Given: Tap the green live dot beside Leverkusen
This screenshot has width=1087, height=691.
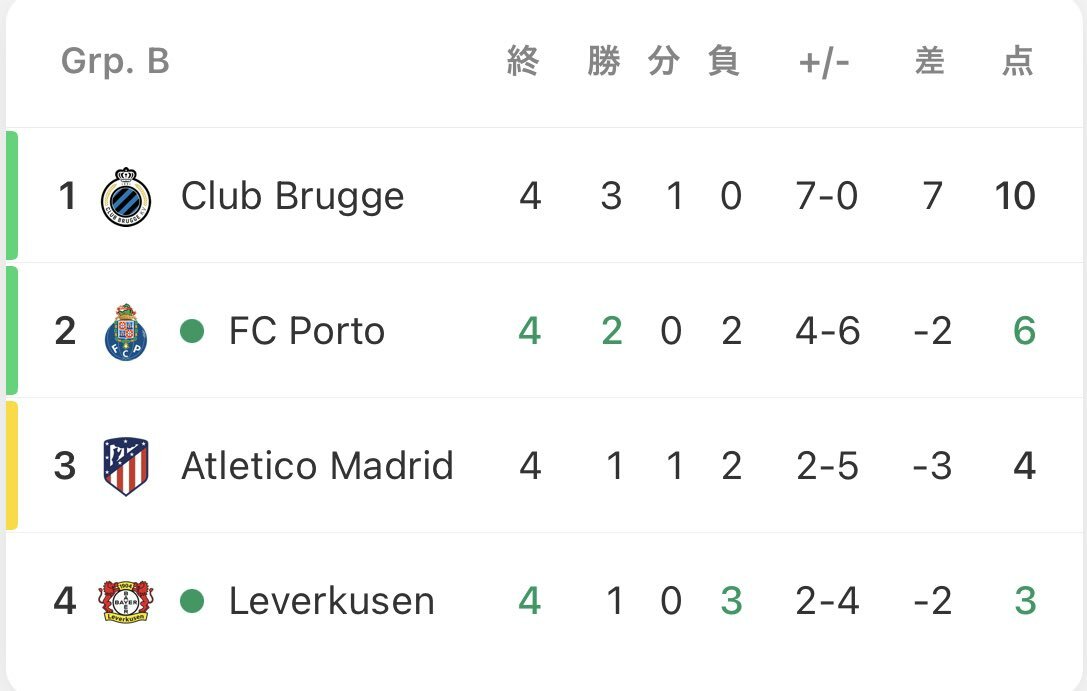Looking at the screenshot, I should coord(192,601).
